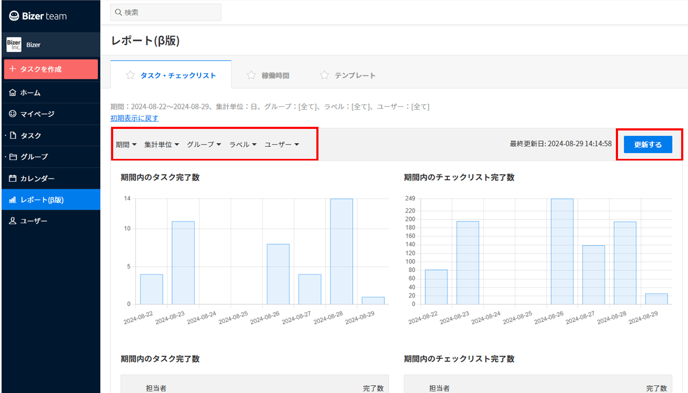The height and width of the screenshot is (393, 688).
Task: Click the 初期表示に戻す link
Action: click(x=134, y=118)
